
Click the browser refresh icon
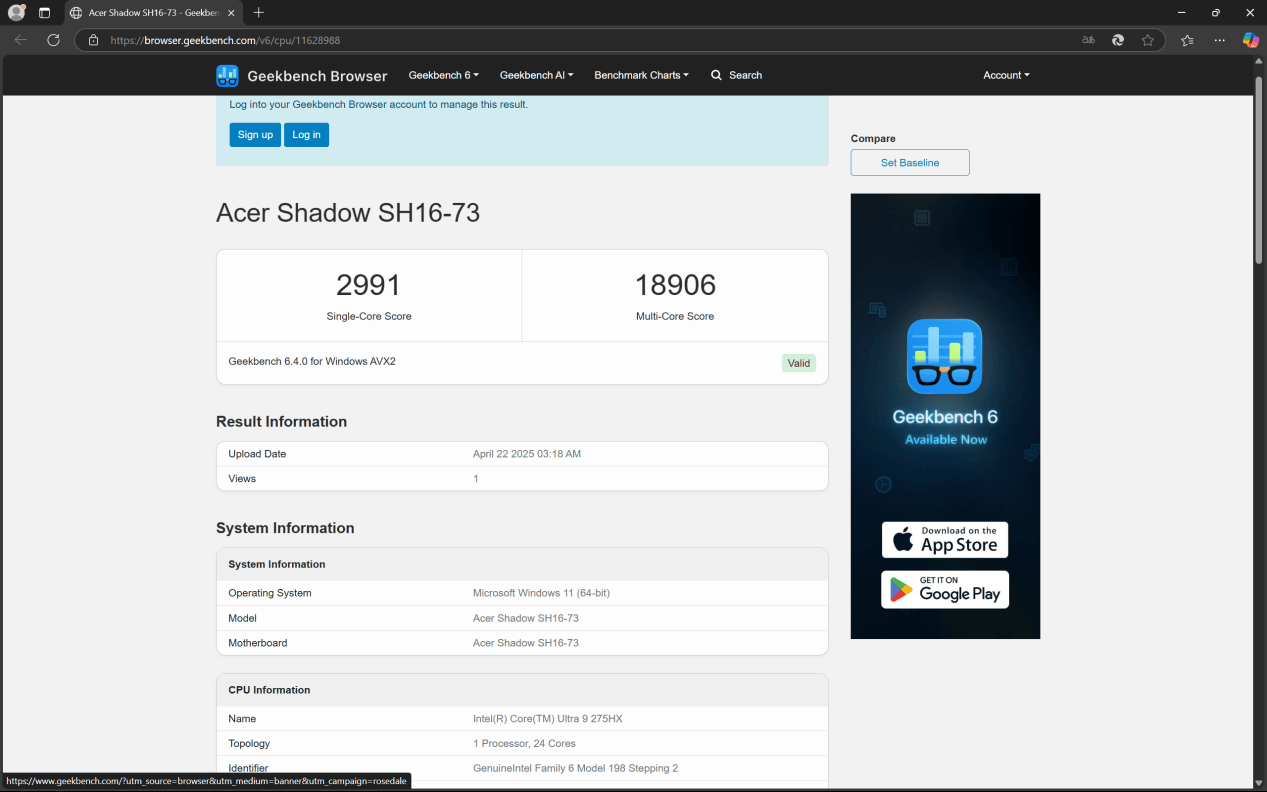coord(54,40)
